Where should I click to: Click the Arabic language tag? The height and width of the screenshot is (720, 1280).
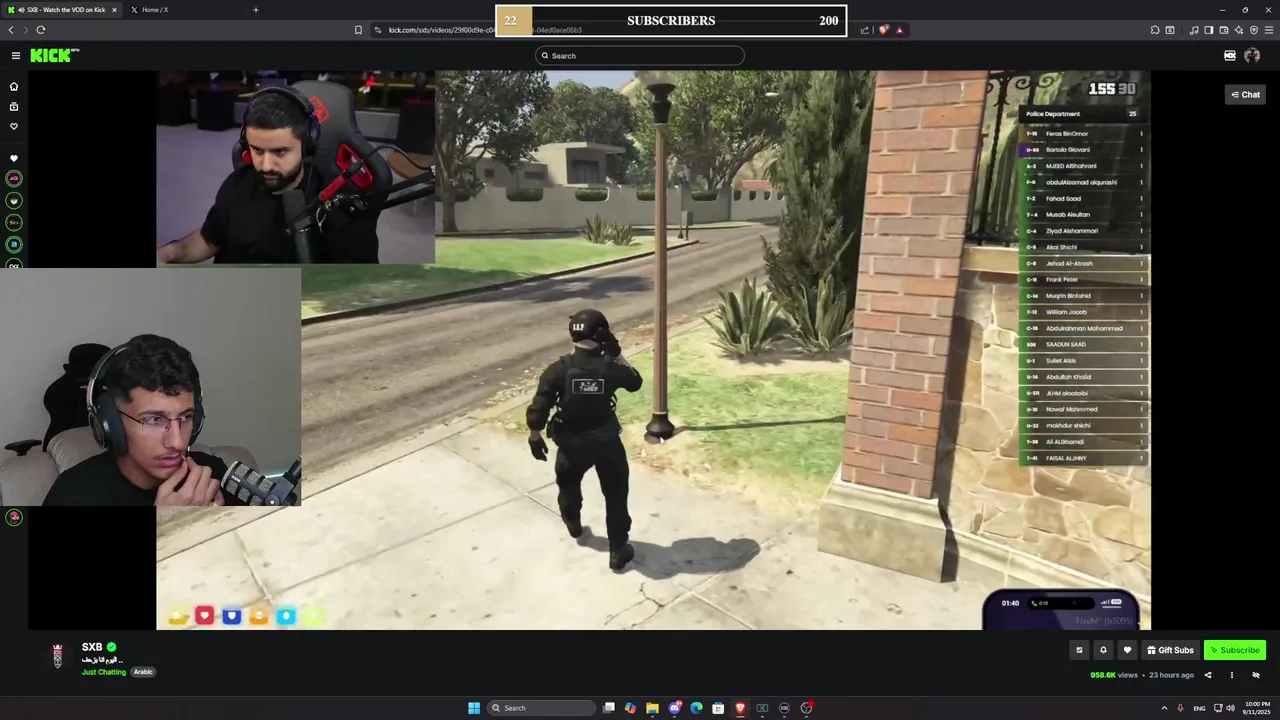(144, 672)
